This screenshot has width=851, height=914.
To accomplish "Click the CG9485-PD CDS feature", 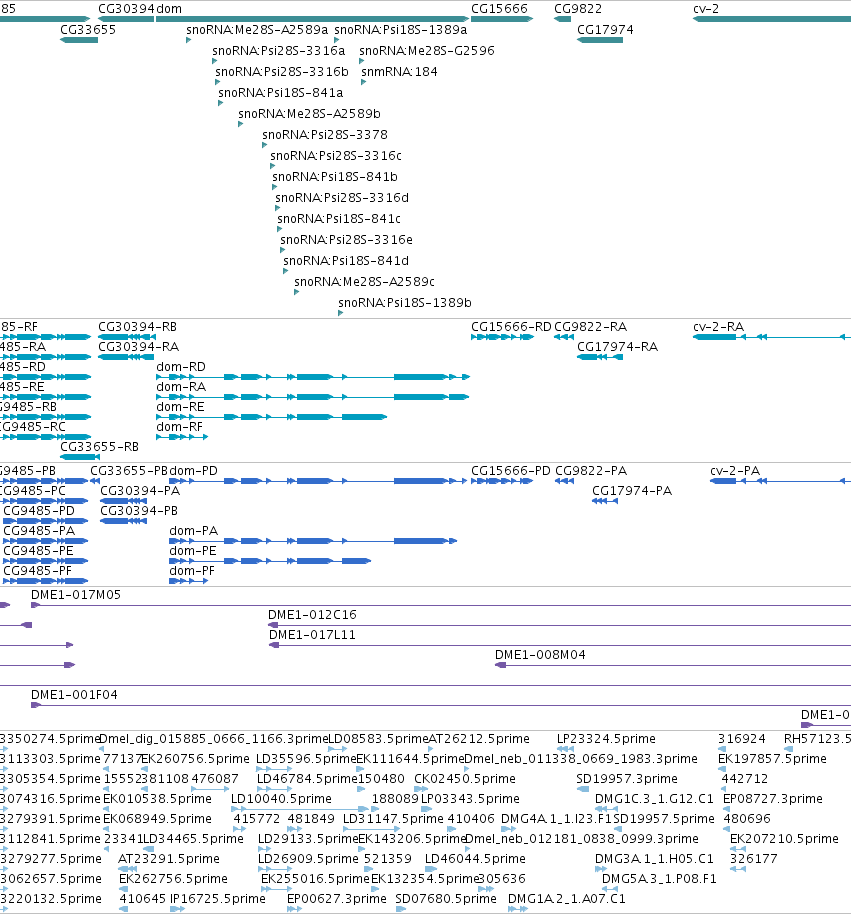I will tap(45, 521).
